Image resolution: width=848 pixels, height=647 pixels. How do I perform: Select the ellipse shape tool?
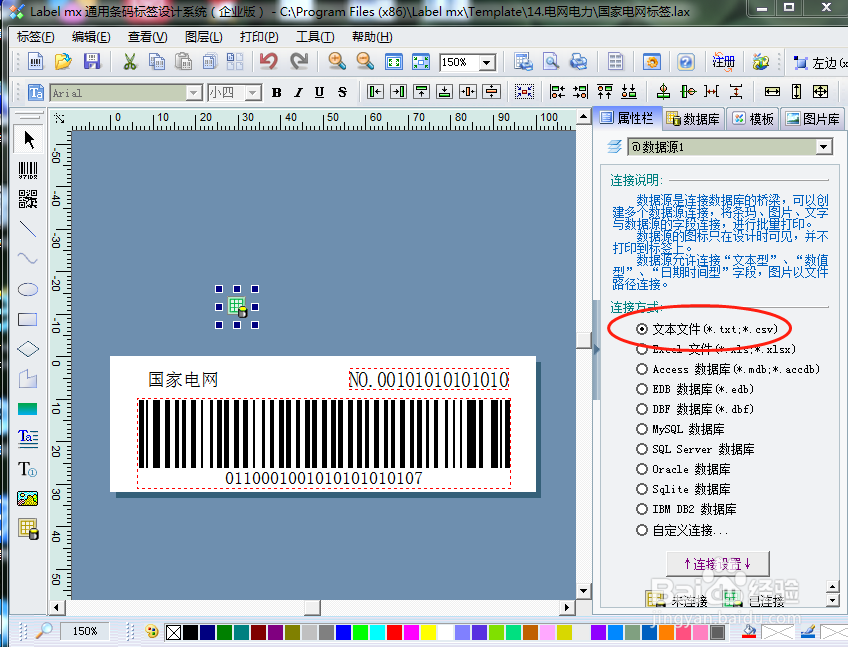(28, 289)
